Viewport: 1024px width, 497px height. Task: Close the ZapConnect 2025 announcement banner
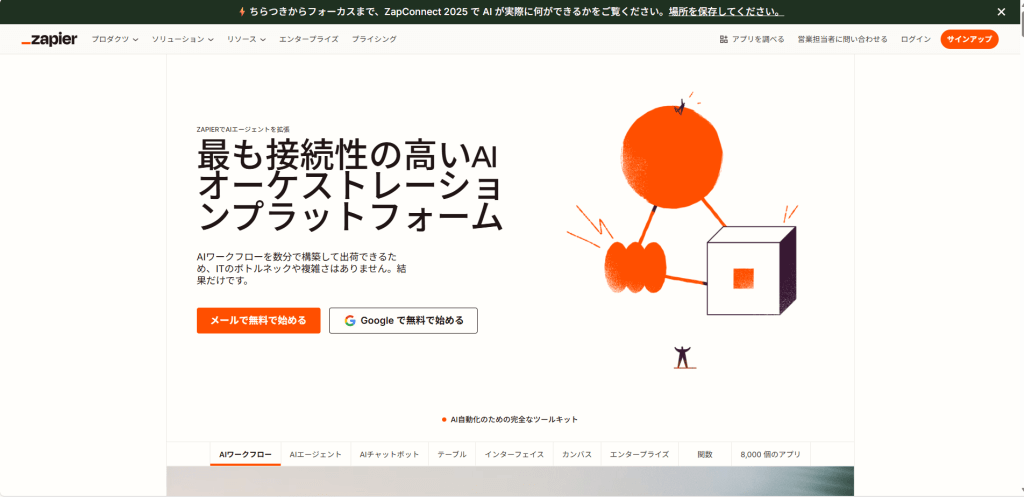click(x=1001, y=12)
